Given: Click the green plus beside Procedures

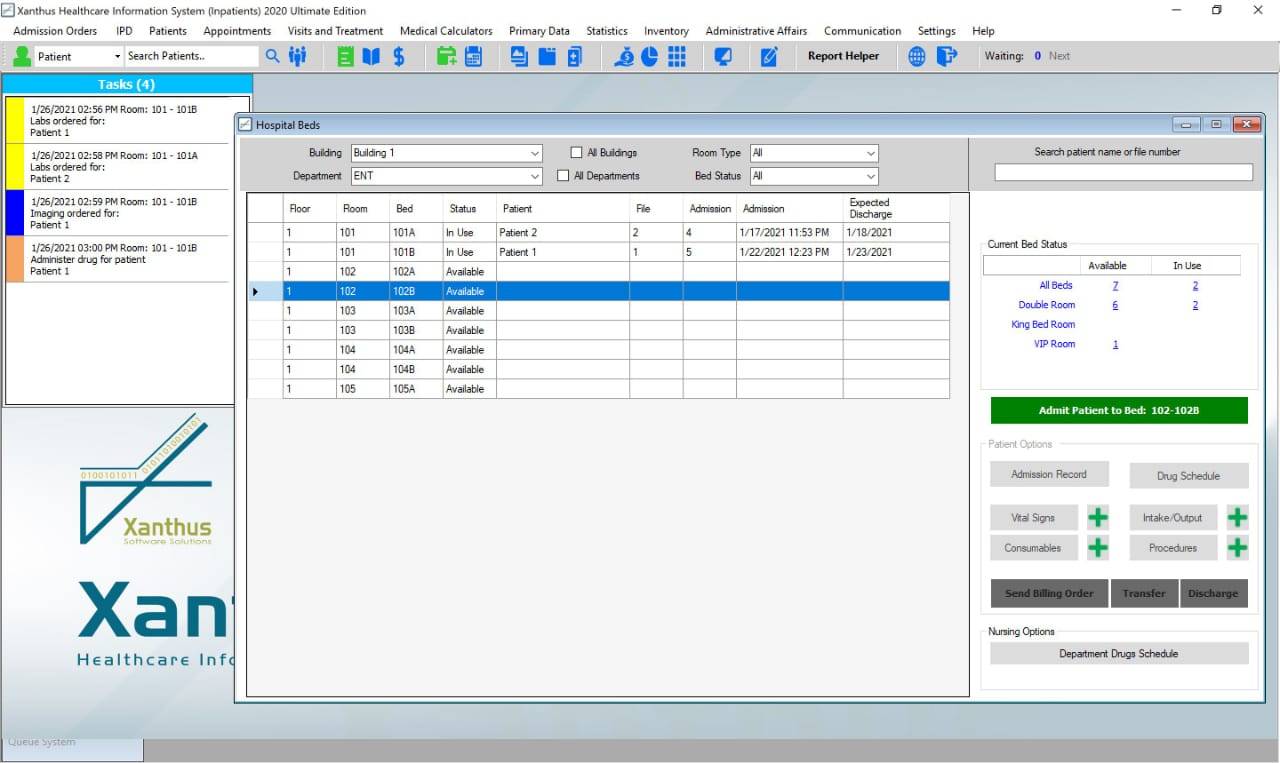Looking at the screenshot, I should tap(1237, 547).
